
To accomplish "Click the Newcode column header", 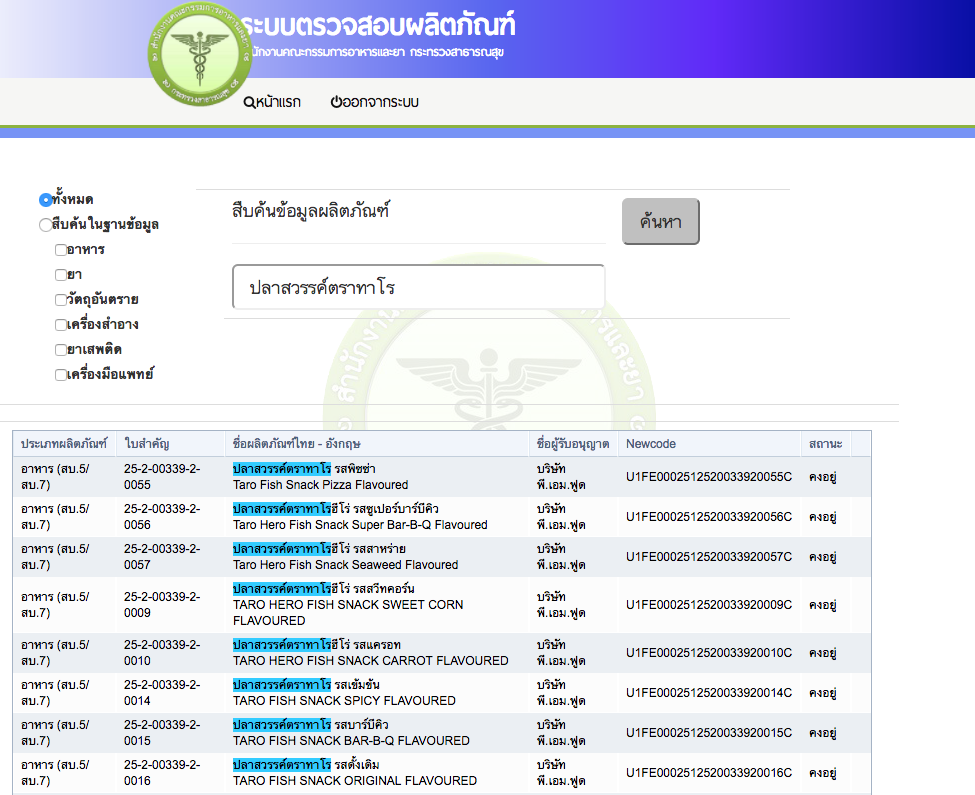I will (x=709, y=444).
